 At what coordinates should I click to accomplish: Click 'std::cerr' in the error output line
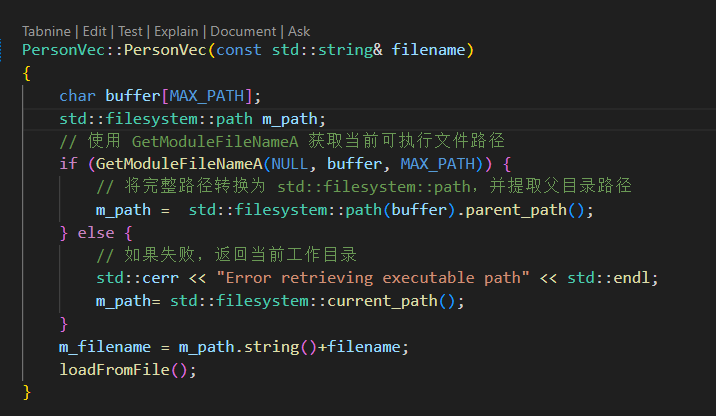coord(137,278)
